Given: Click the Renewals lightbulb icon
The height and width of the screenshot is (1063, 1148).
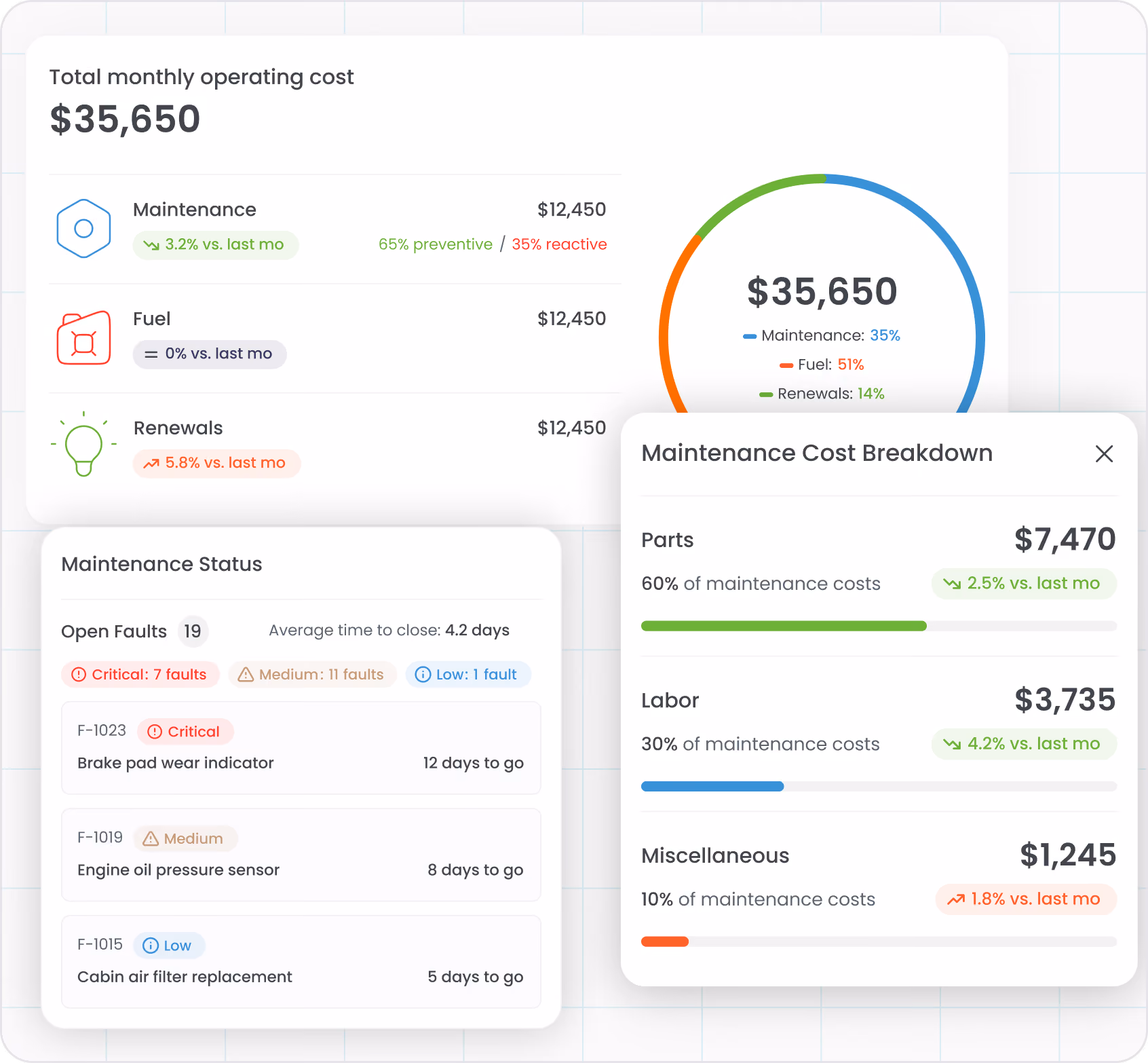Looking at the screenshot, I should pos(83,444).
